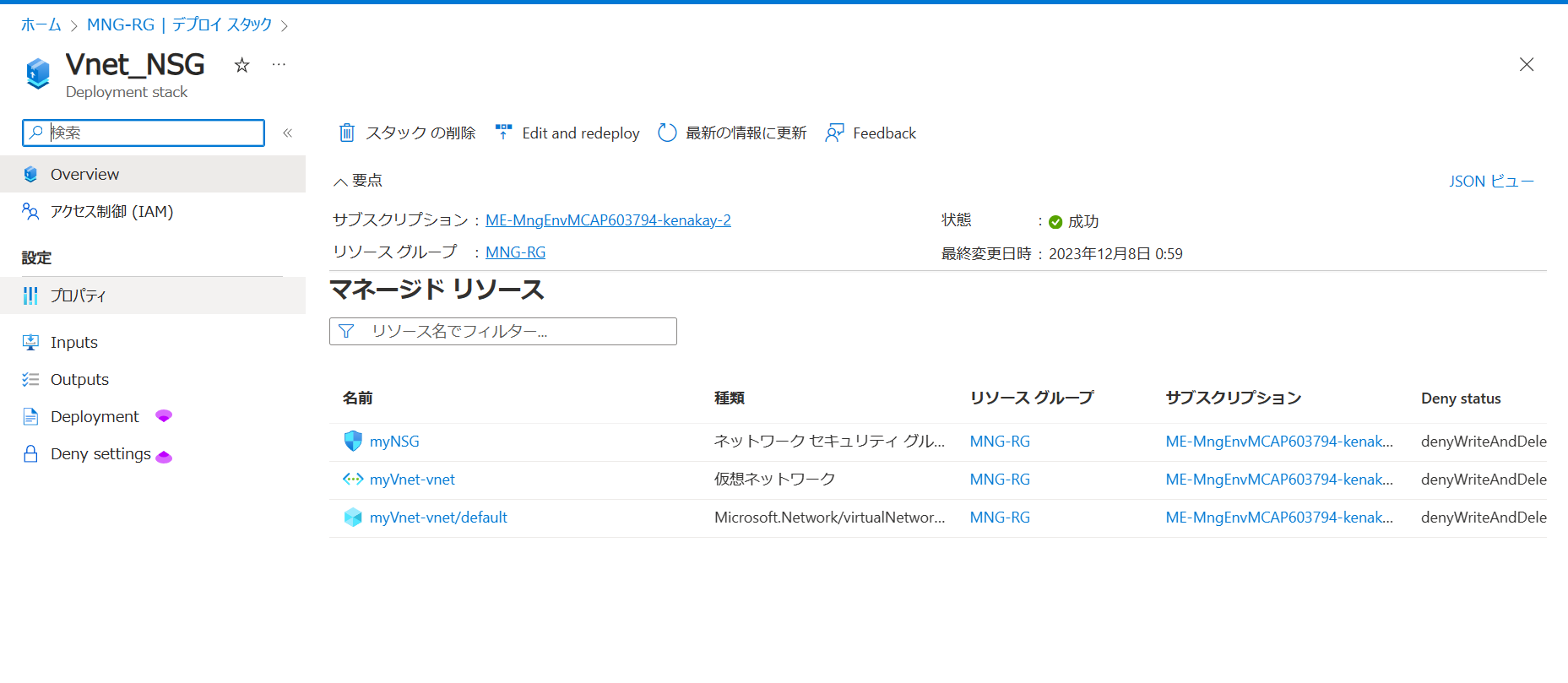Open the MNG-RG resource group link in essentials
This screenshot has height=683, width=1568.
(x=515, y=252)
